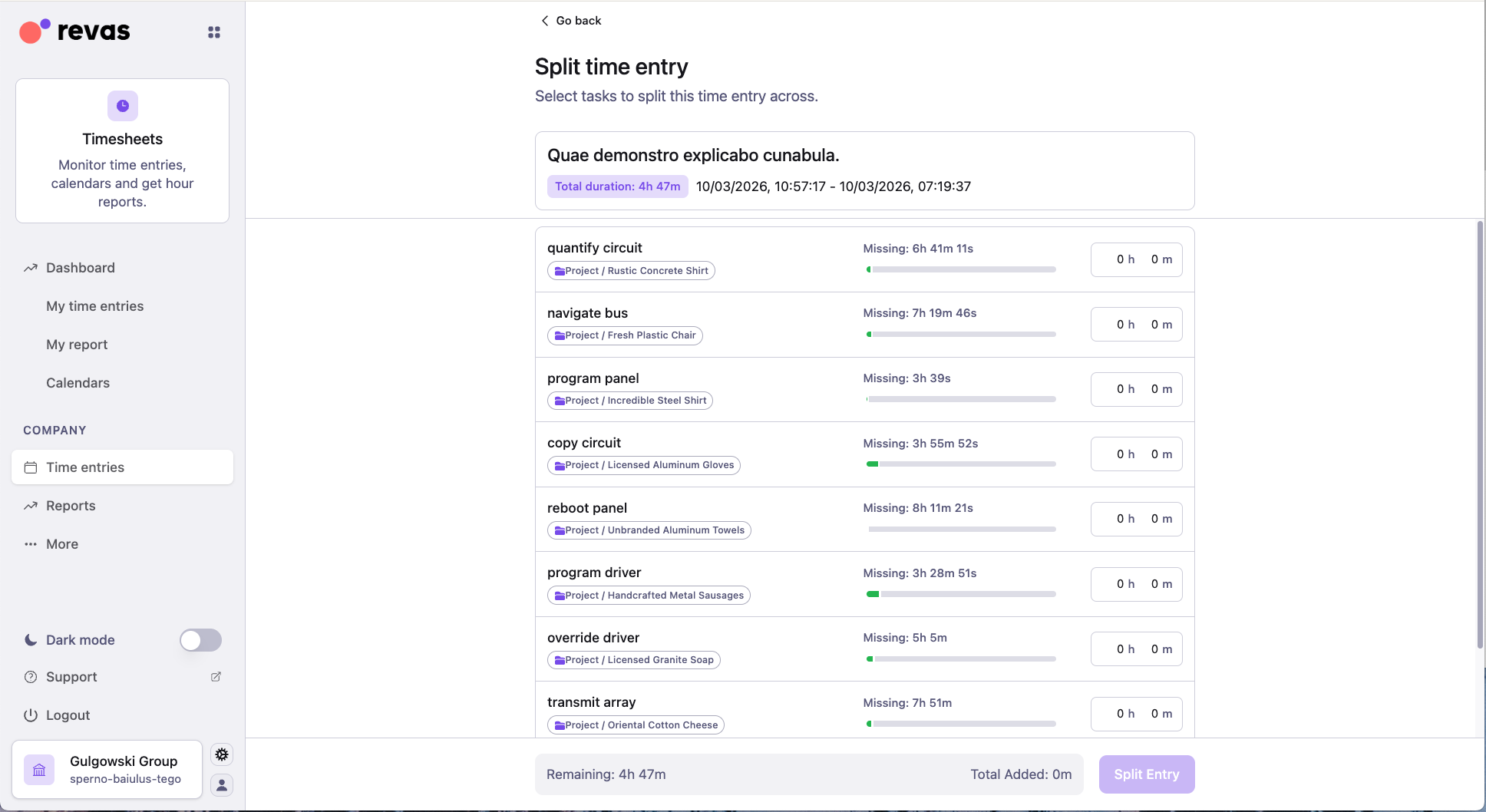The image size is (1486, 812).
Task: Click the Go back link
Action: [579, 20]
